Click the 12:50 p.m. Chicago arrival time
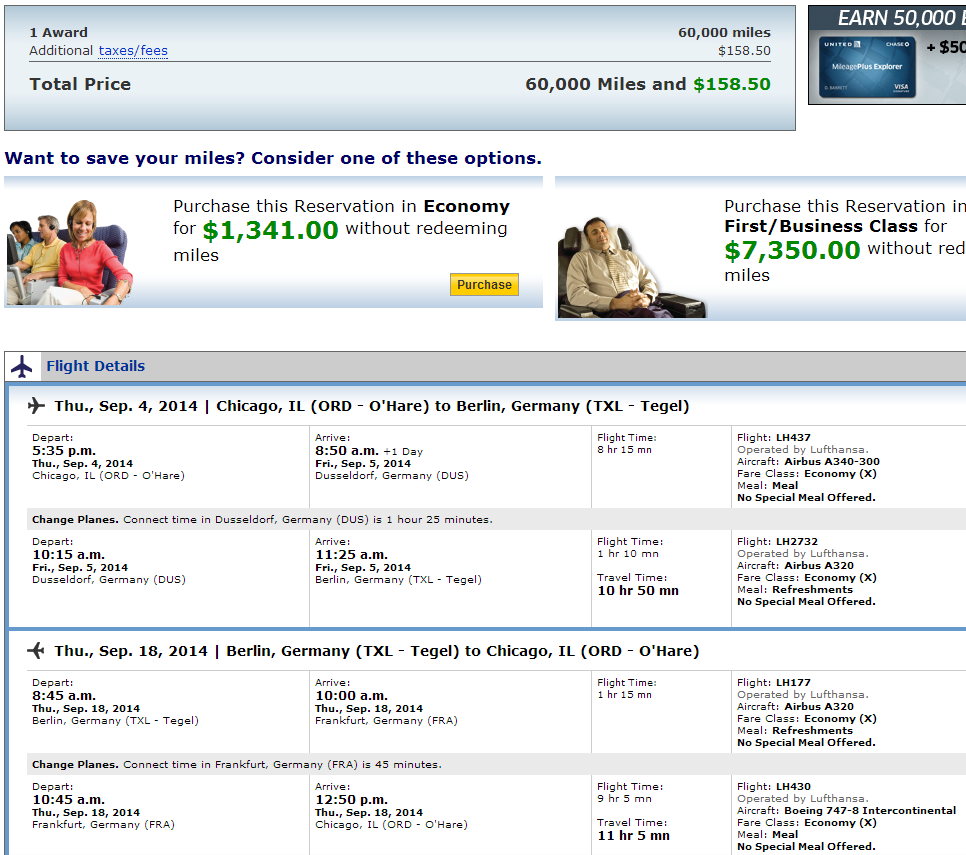The image size is (966, 855). point(351,800)
